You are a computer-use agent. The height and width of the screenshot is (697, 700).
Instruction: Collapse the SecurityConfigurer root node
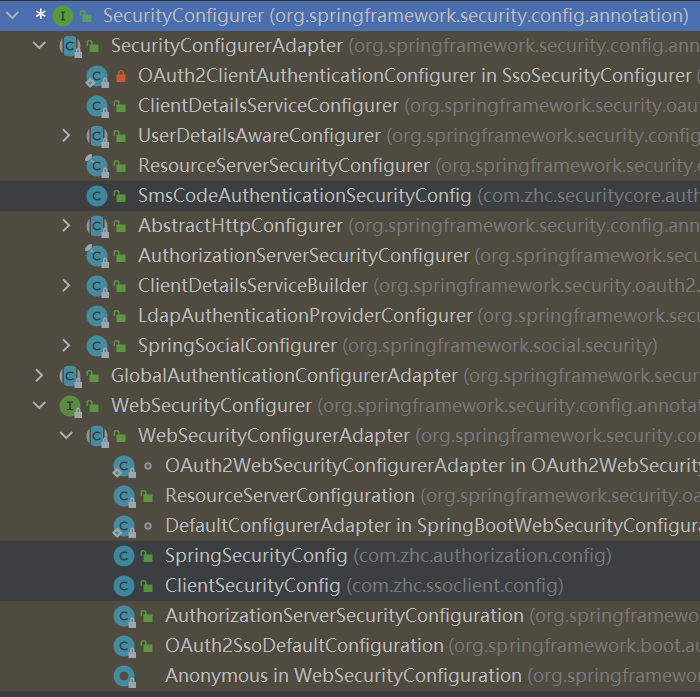click(12, 16)
